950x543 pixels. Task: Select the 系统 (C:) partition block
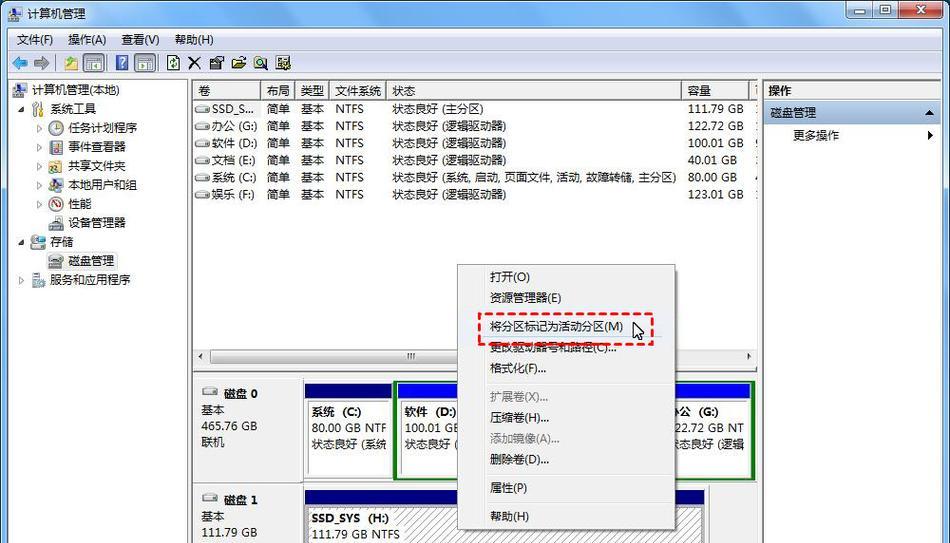point(348,430)
